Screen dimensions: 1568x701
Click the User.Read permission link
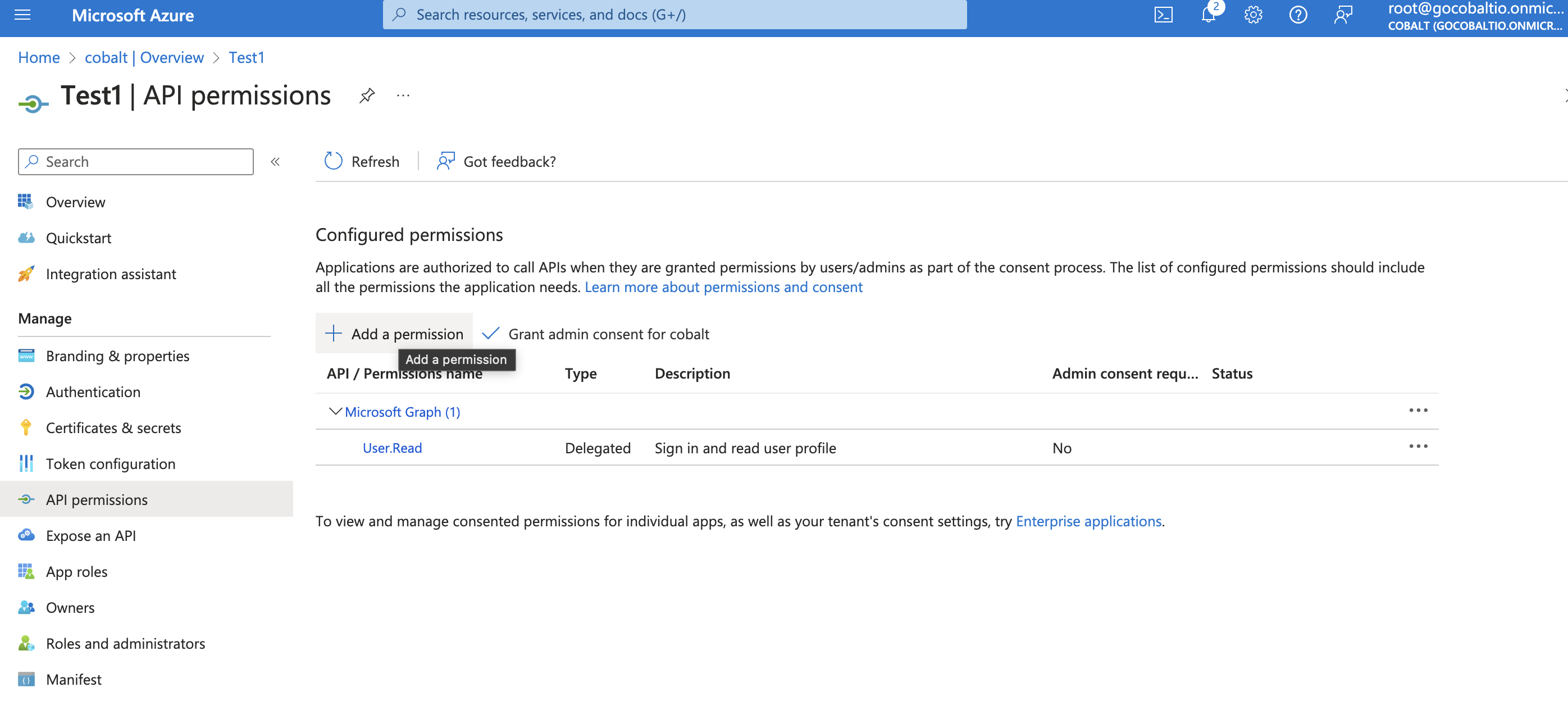pos(391,448)
